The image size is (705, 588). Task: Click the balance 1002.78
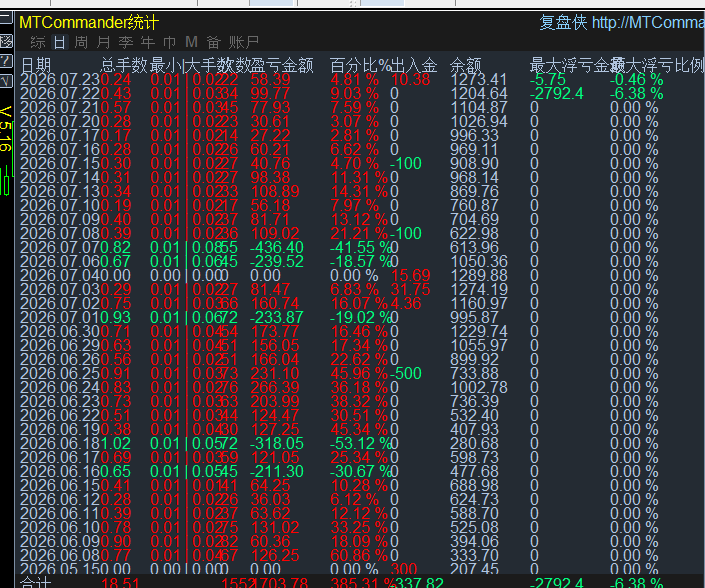pos(478,387)
